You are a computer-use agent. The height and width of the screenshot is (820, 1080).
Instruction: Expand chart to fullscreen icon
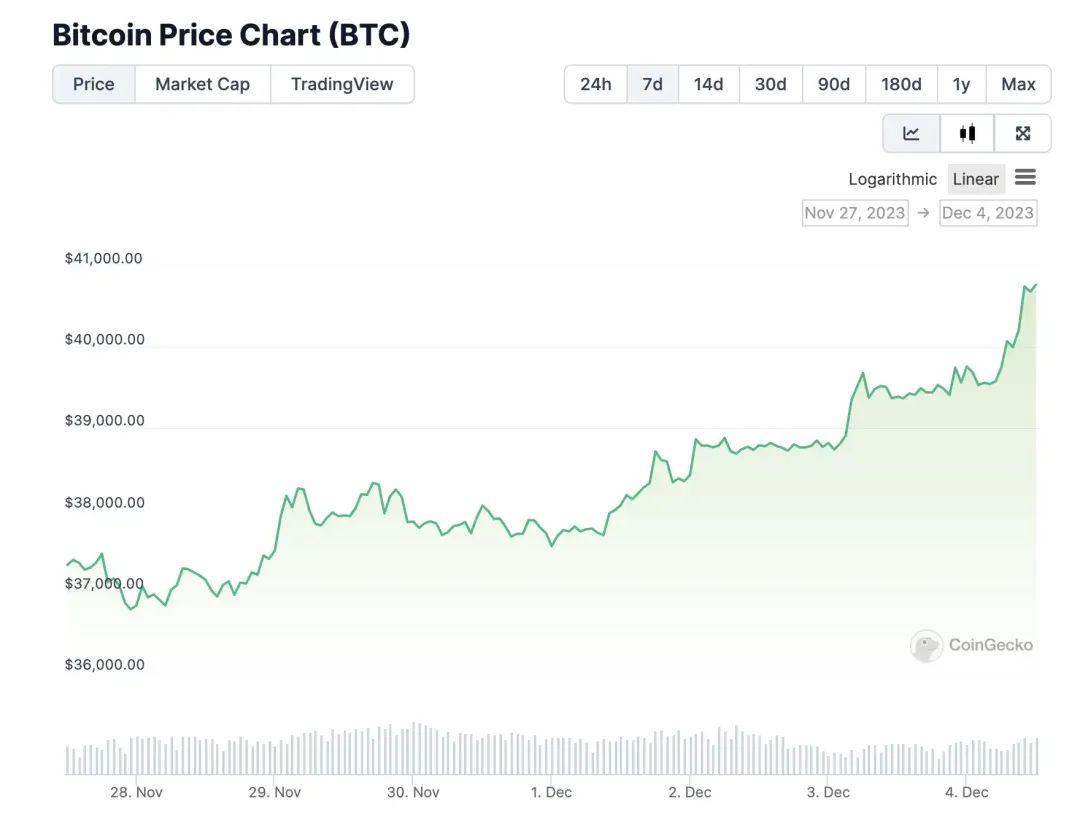coord(1023,133)
